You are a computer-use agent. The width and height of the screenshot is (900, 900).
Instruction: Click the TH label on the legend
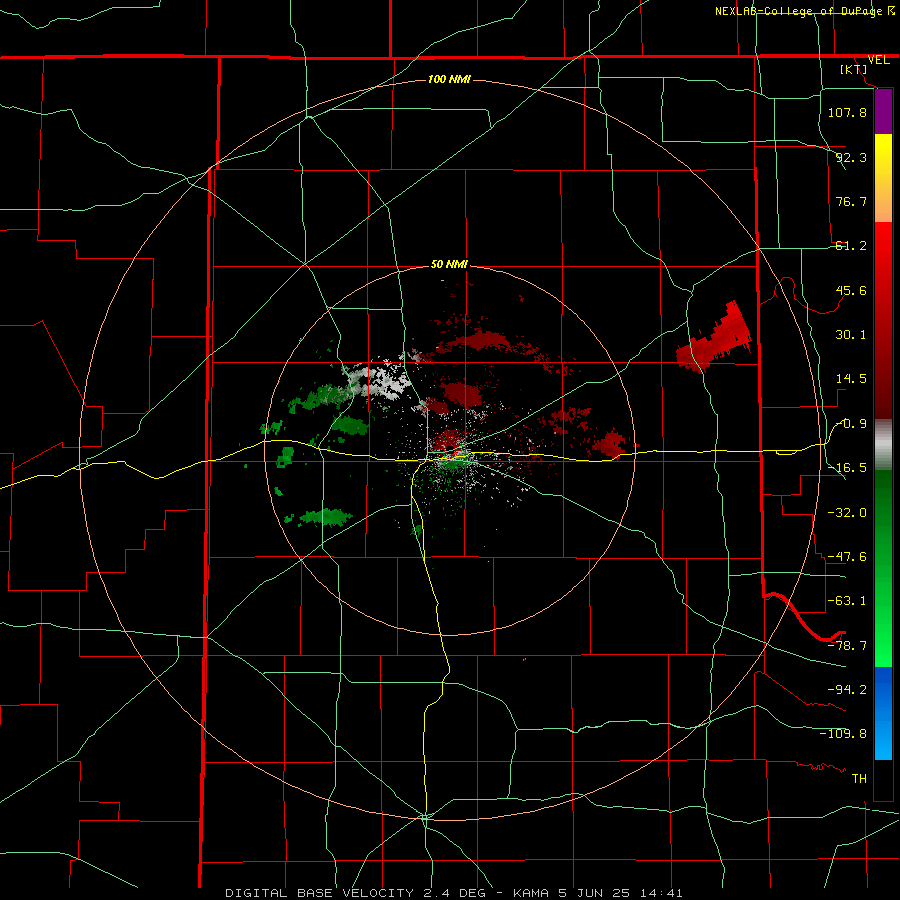coord(859,779)
